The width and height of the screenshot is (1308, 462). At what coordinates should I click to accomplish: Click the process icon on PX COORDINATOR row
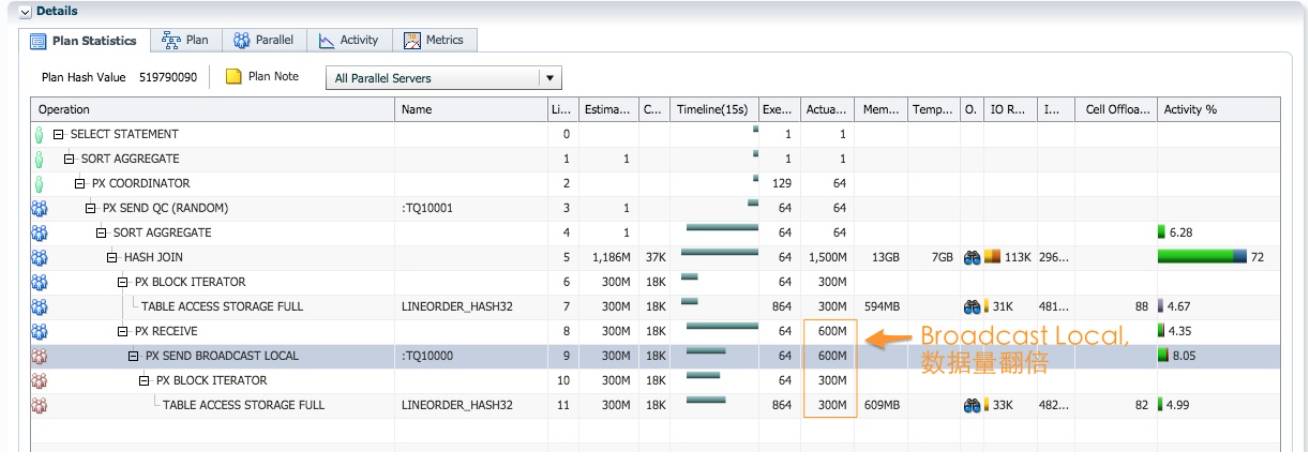[x=40, y=184]
